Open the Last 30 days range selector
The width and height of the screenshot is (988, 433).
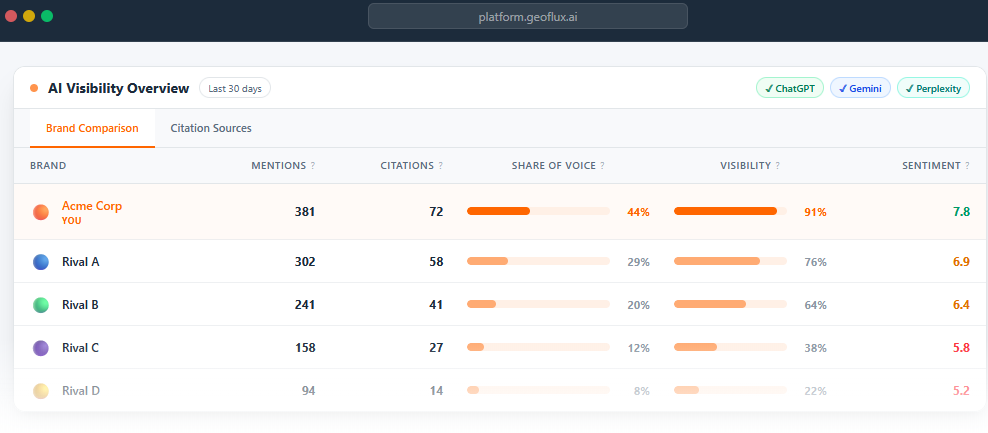coord(235,88)
